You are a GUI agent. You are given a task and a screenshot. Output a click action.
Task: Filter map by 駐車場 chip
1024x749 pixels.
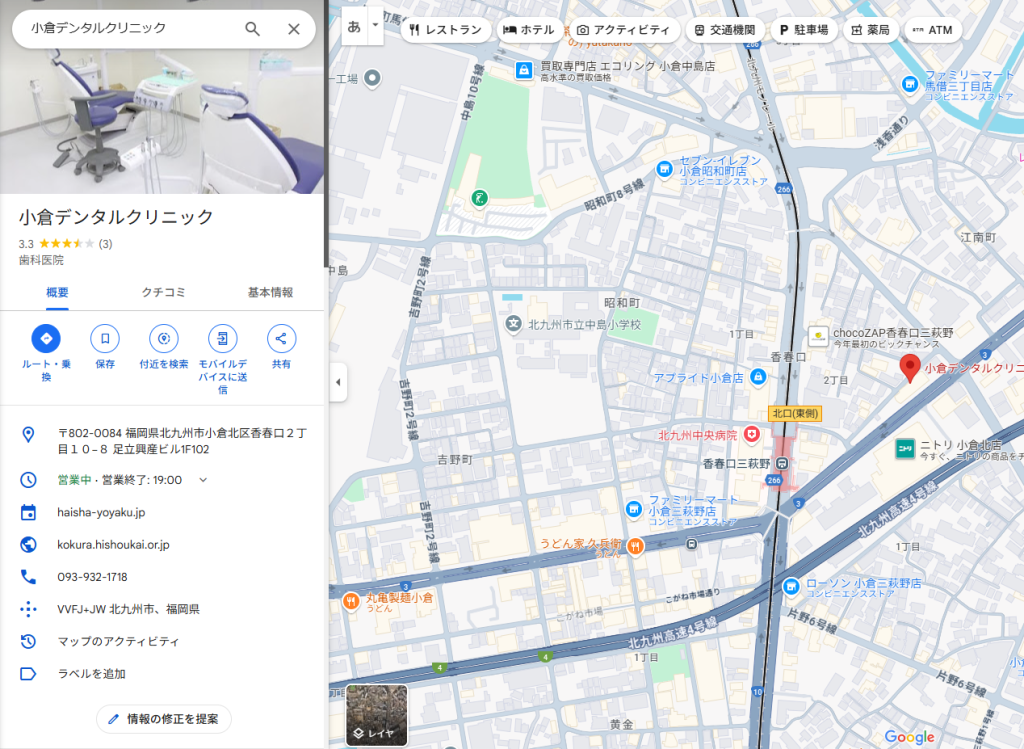tap(804, 30)
